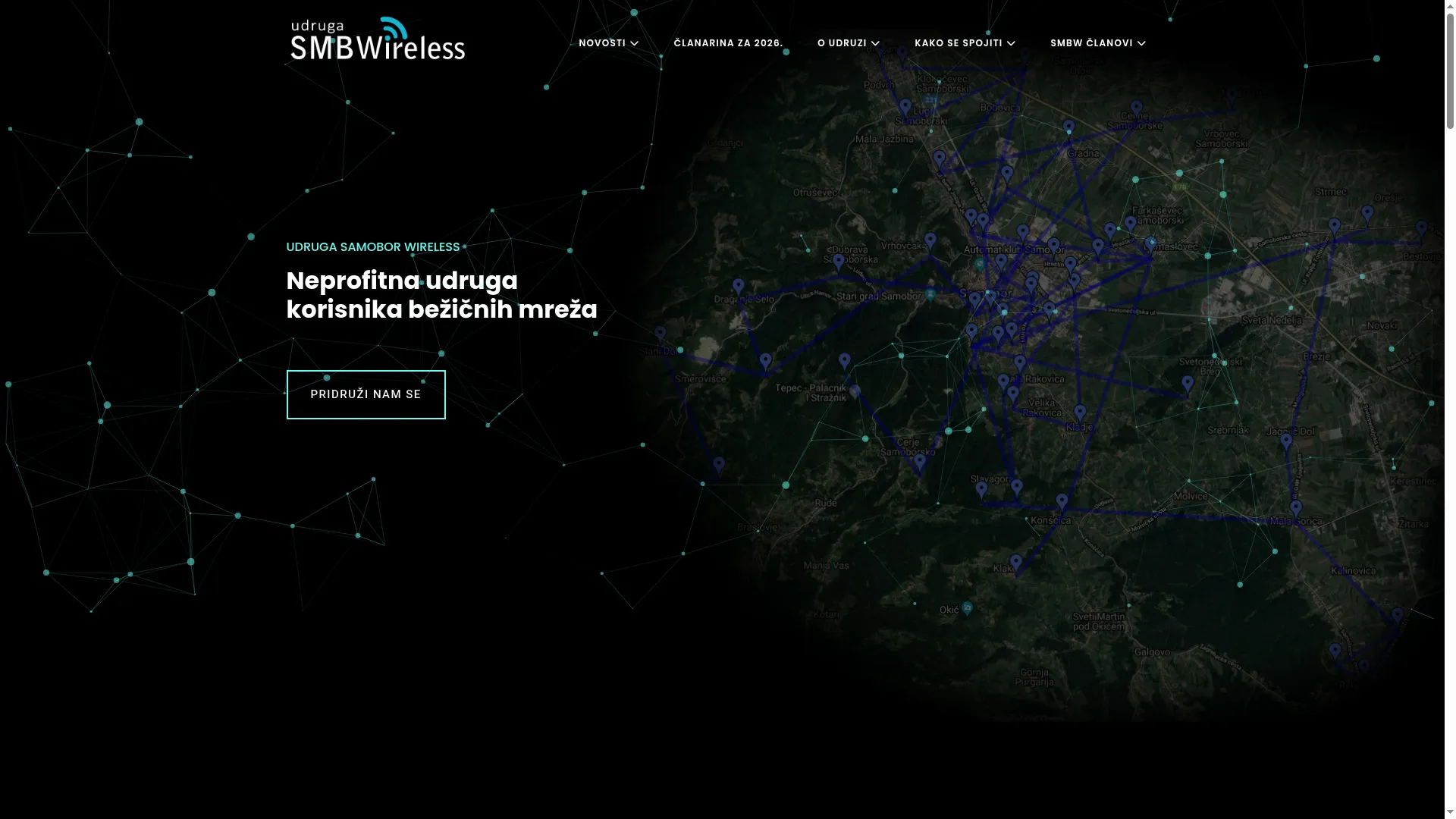Open the O UDRUZI menu
Viewport: 1456px width, 819px height.
click(848, 43)
